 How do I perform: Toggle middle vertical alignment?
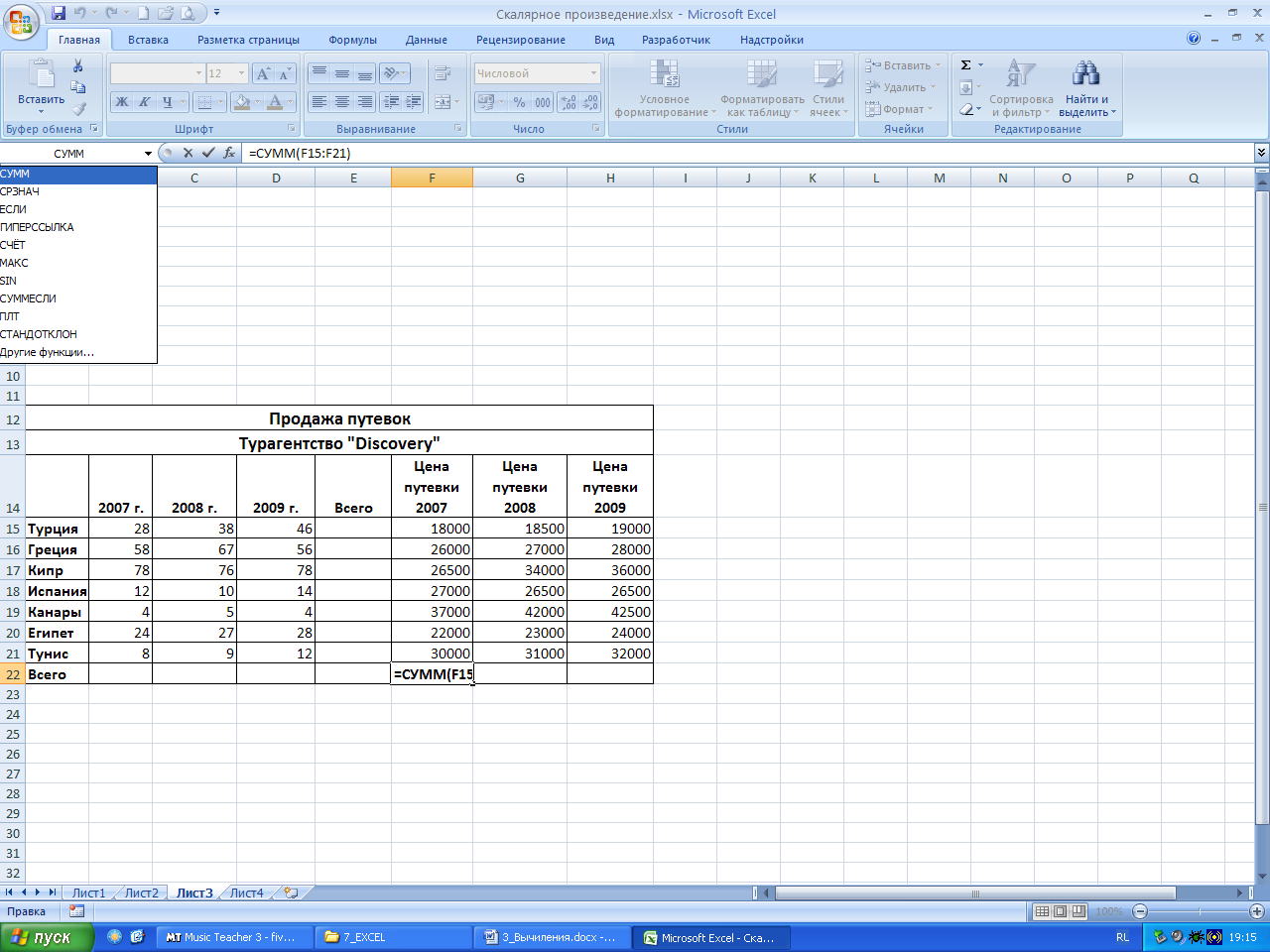coord(341,73)
